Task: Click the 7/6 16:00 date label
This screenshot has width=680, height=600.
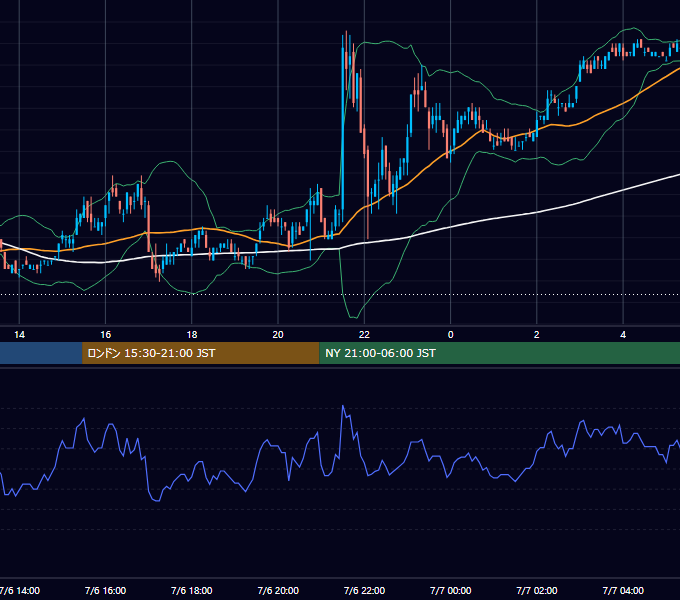Action: [x=105, y=590]
